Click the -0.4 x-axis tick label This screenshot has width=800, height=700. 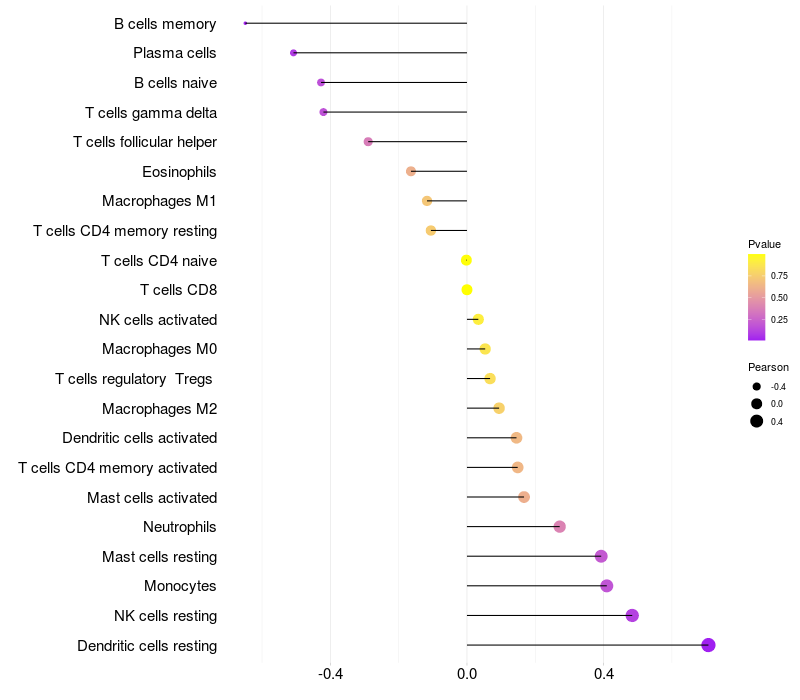point(330,674)
